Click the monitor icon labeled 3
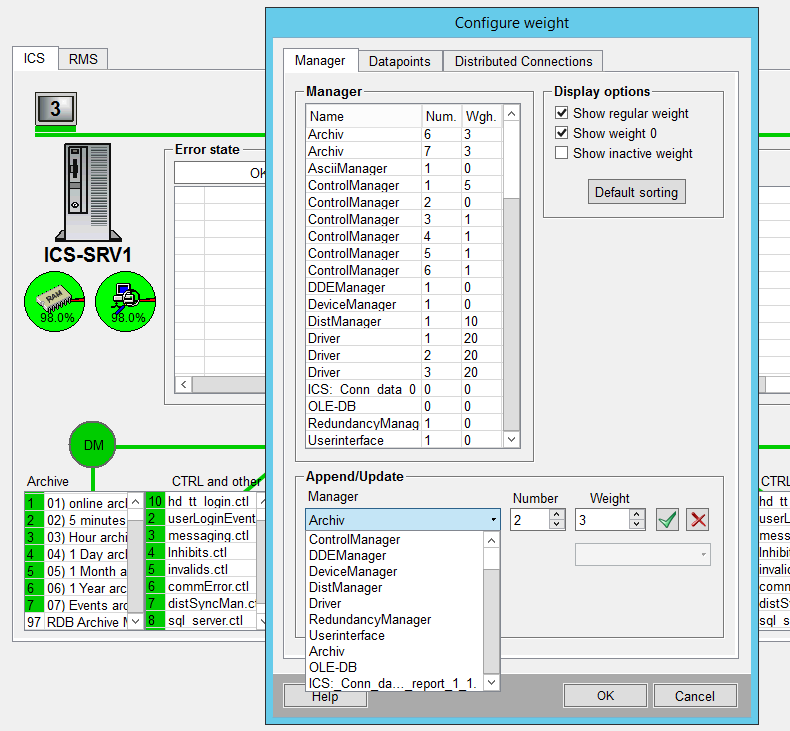 coord(56,109)
